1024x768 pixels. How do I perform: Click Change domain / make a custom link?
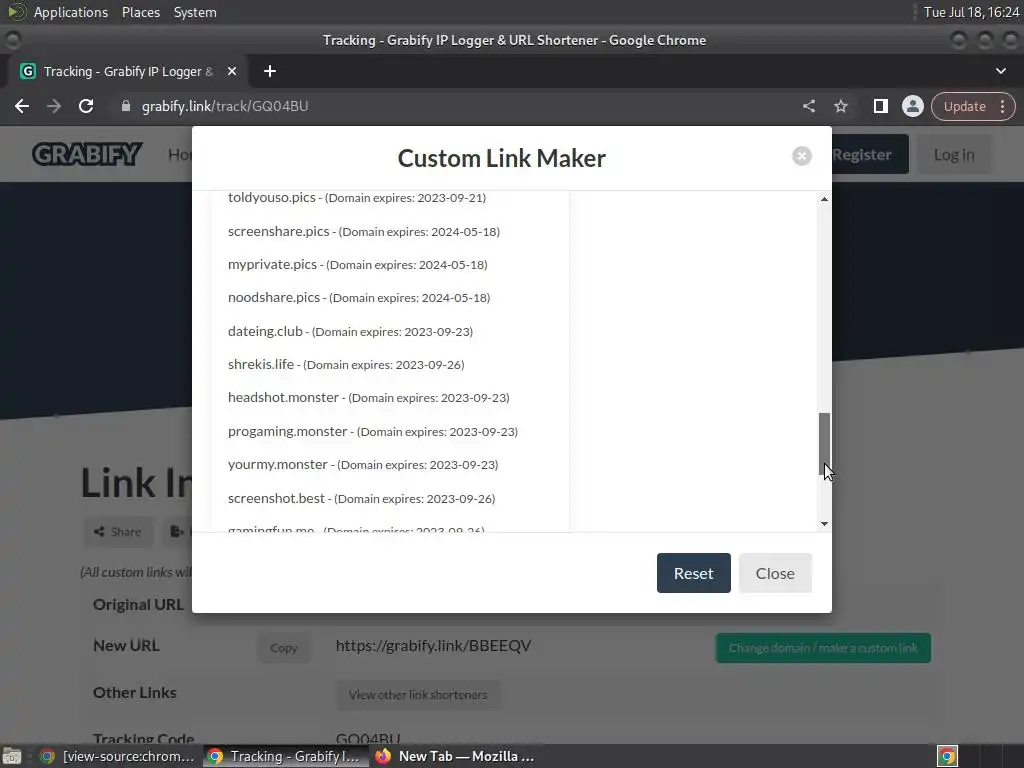[x=823, y=648]
